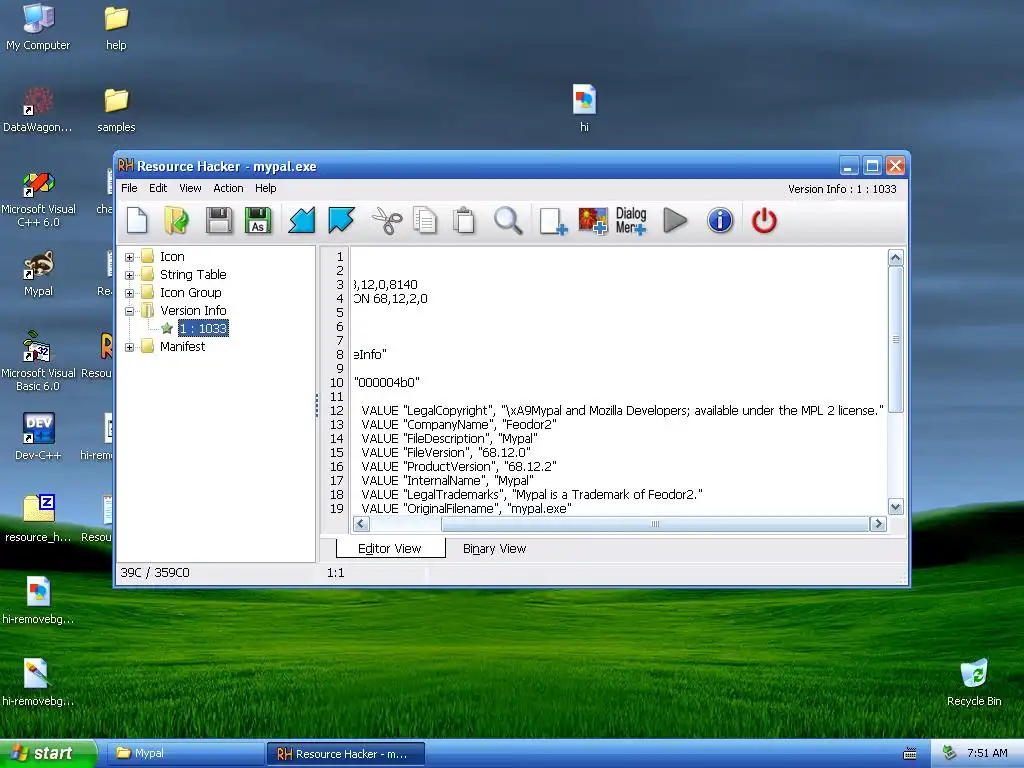Open the Edit menu

tap(158, 188)
